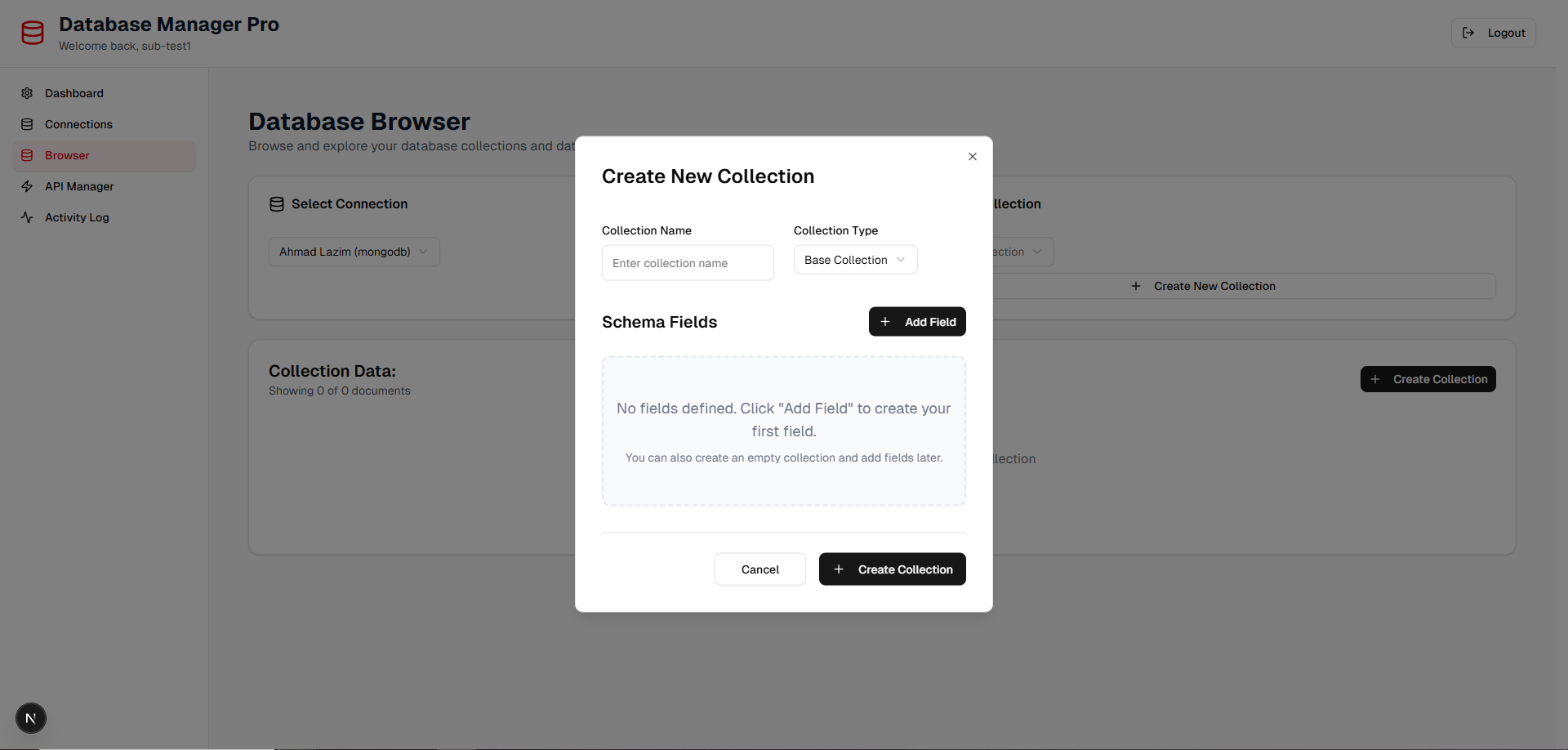Screen dimensions: 1568x750
Task: Open the Dashboard menu item
Action: (105, 93)
